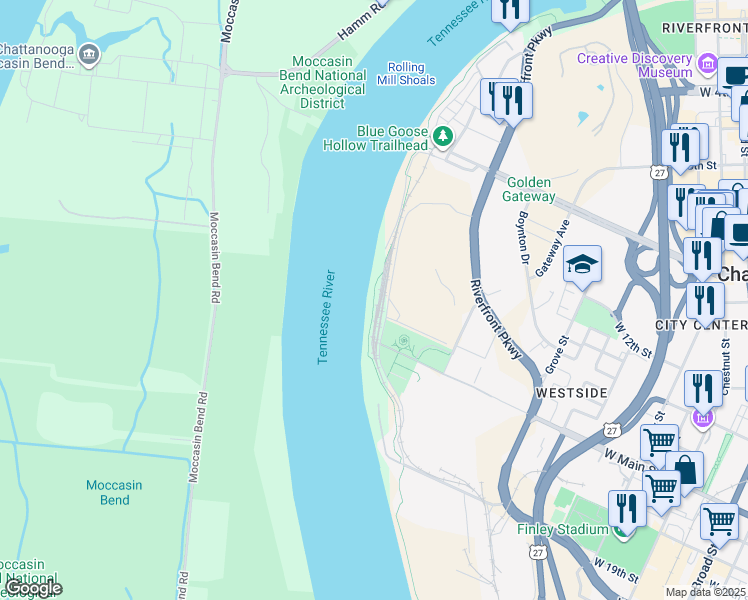Click the shopping cart marker near Broad St

(719, 524)
